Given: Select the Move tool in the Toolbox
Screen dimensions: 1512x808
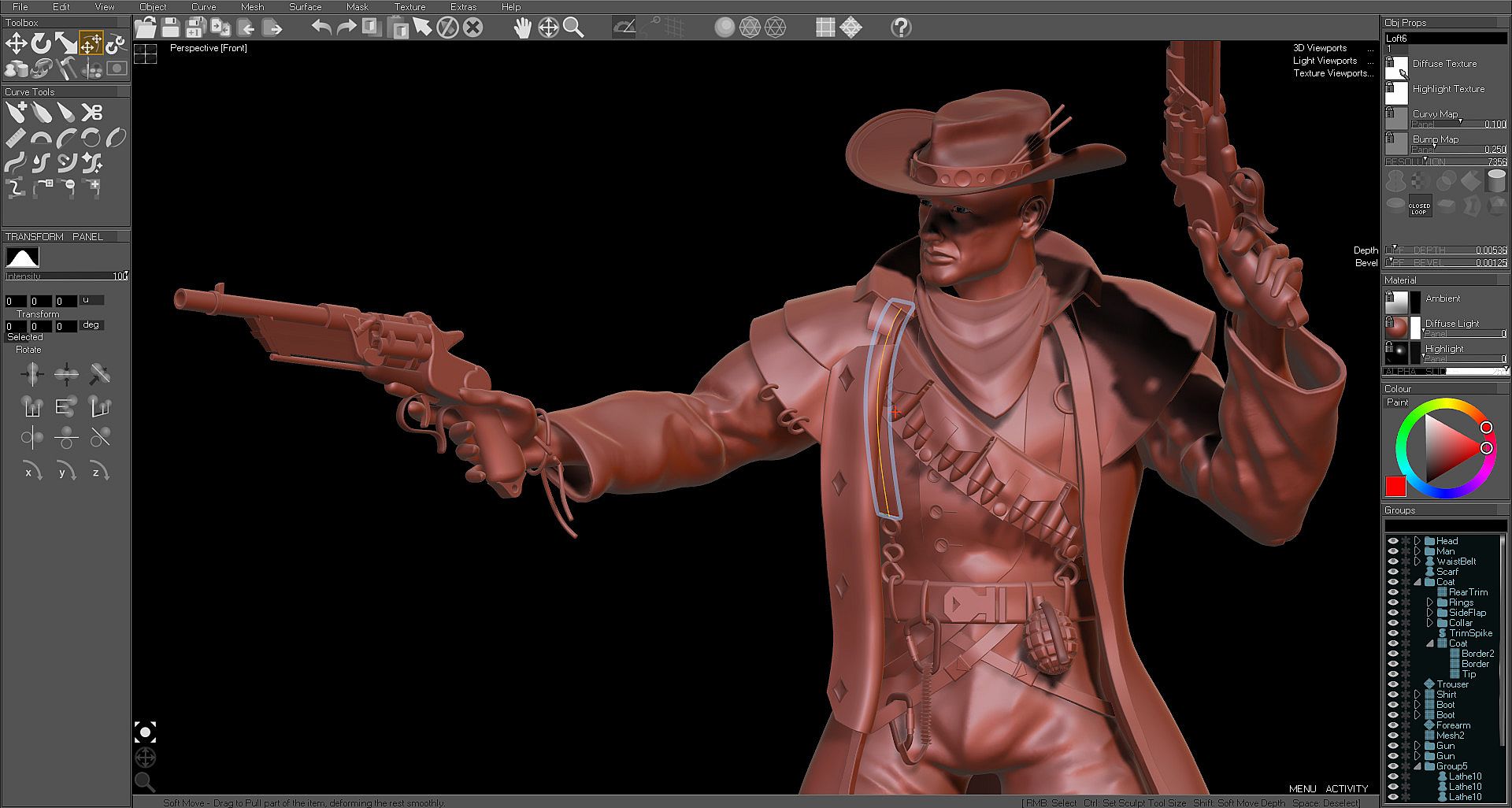Looking at the screenshot, I should 16,44.
